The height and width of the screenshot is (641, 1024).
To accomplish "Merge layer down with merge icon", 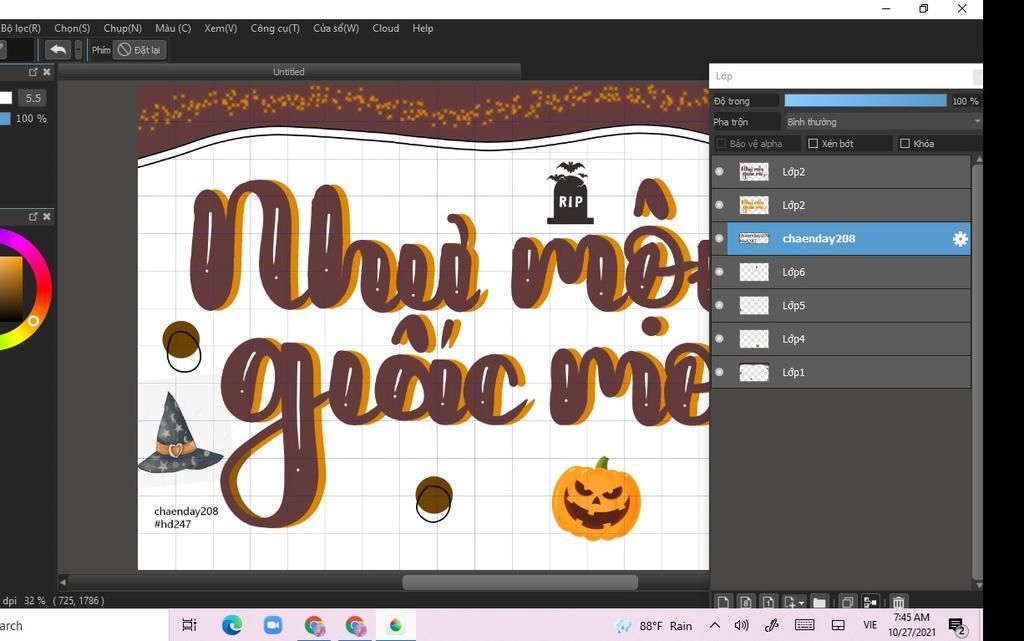I will [871, 601].
